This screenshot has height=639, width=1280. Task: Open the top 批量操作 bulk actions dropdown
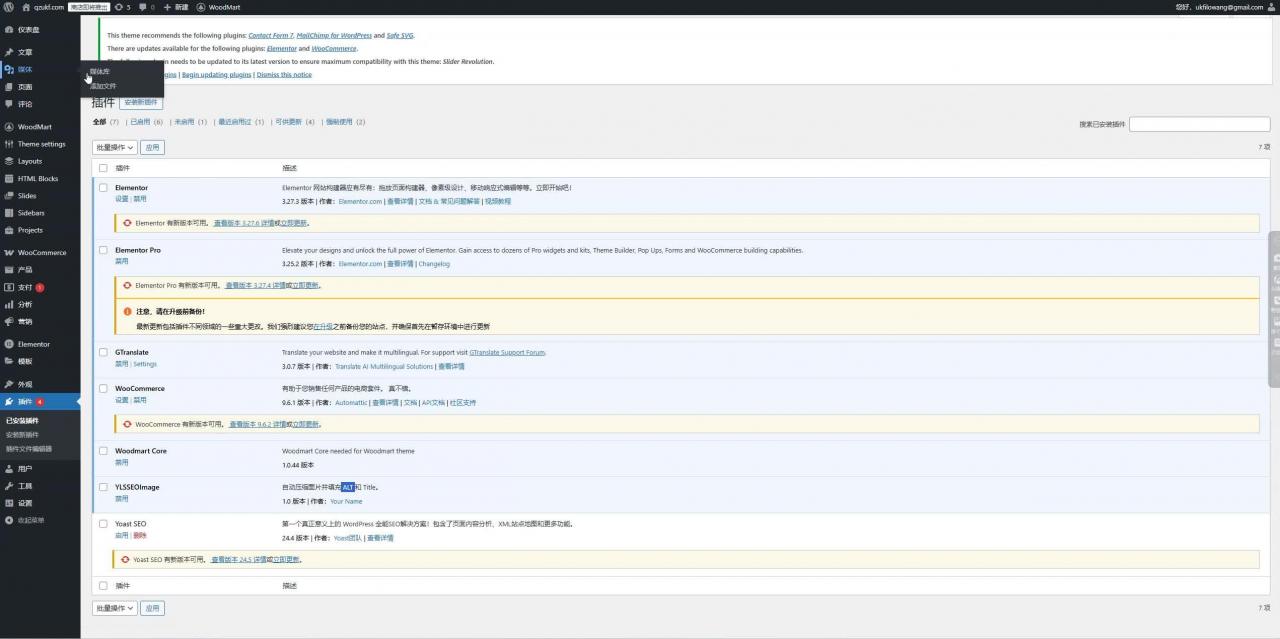[x=114, y=147]
